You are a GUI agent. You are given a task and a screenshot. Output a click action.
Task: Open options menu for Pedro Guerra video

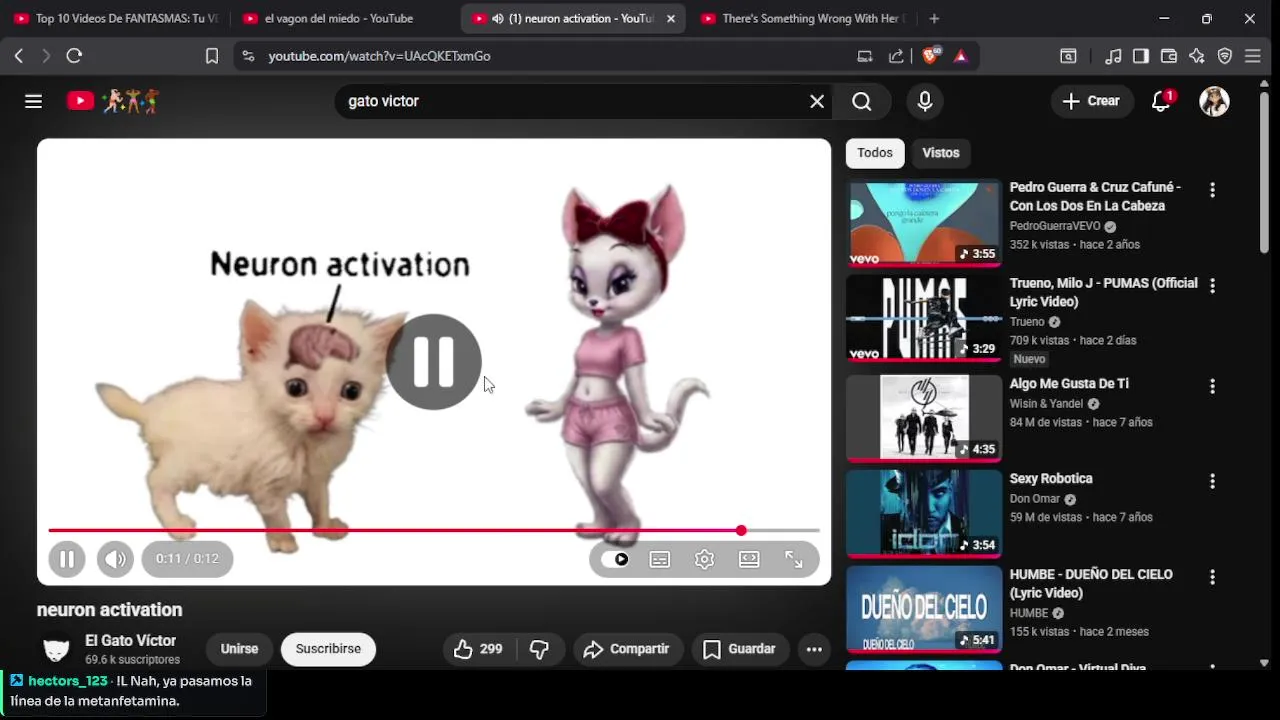1212,190
